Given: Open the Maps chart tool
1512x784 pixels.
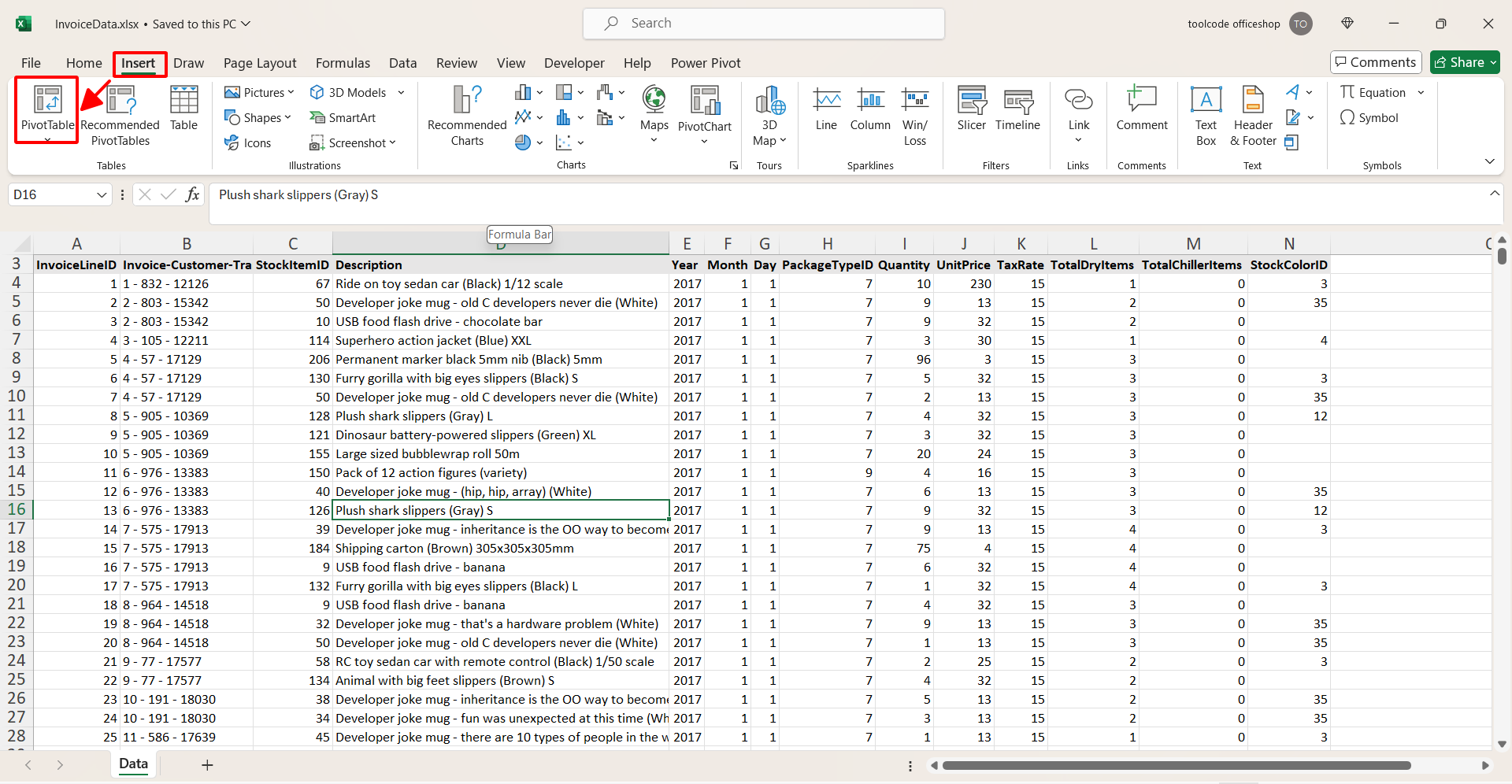Looking at the screenshot, I should tap(654, 109).
